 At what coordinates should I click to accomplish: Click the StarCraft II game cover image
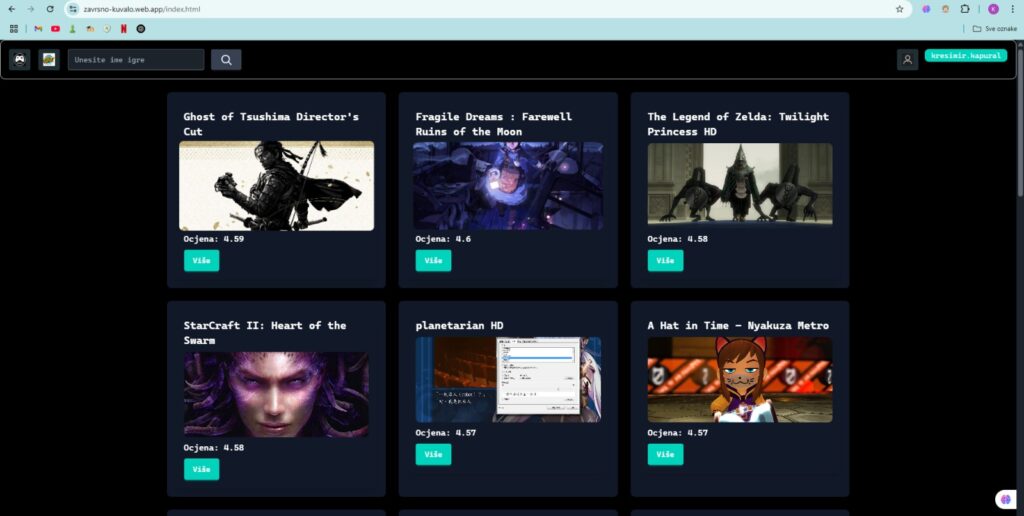point(276,395)
